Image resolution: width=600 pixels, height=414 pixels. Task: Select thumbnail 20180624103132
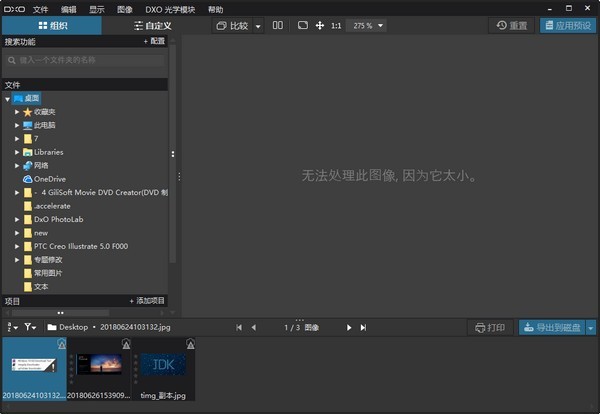point(34,369)
